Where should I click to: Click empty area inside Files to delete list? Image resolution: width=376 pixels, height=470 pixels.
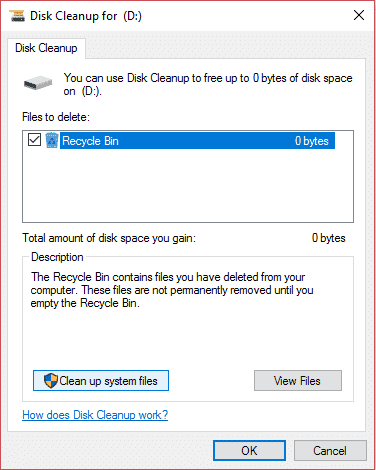coord(188,186)
